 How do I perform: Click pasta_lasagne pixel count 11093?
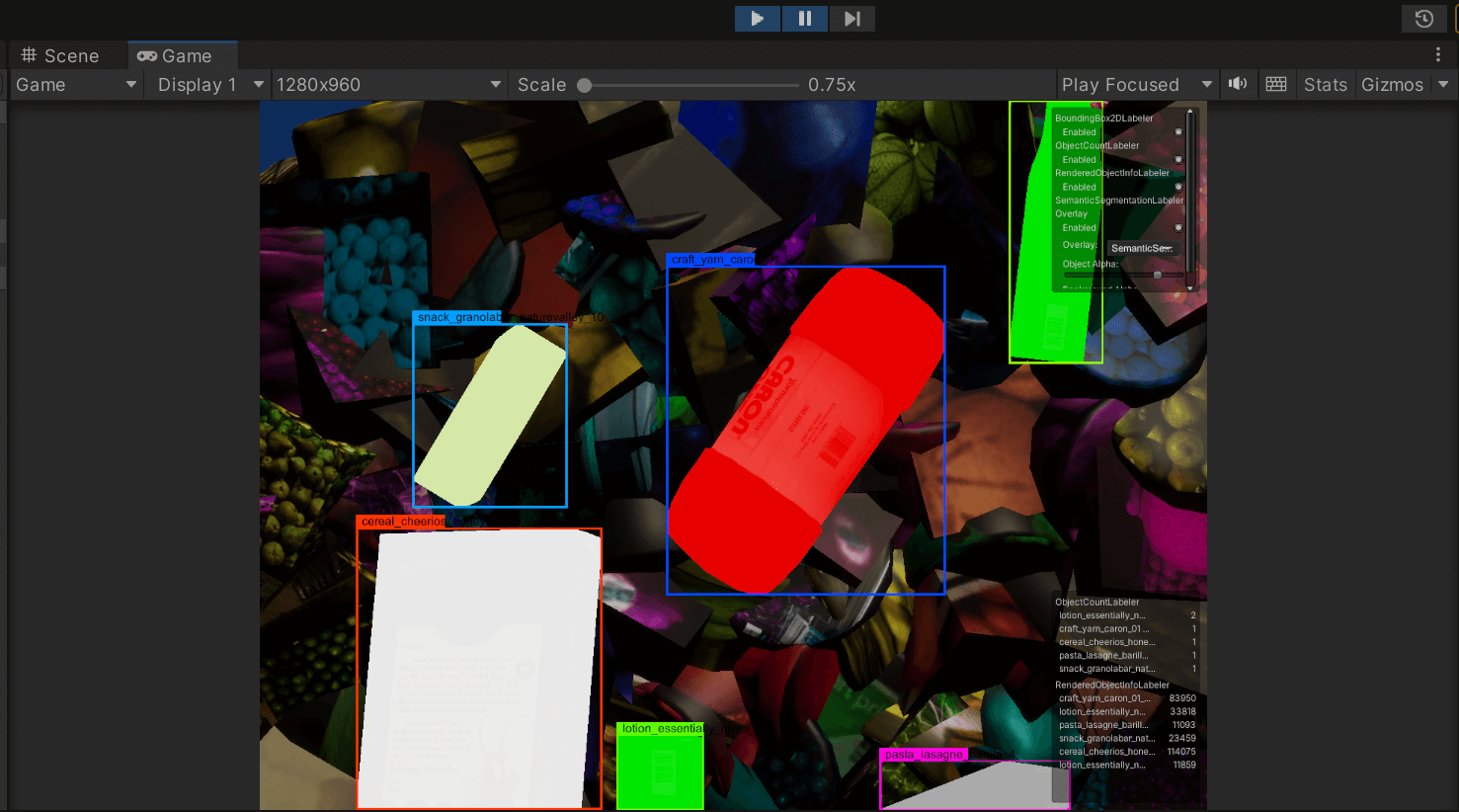pos(1183,725)
